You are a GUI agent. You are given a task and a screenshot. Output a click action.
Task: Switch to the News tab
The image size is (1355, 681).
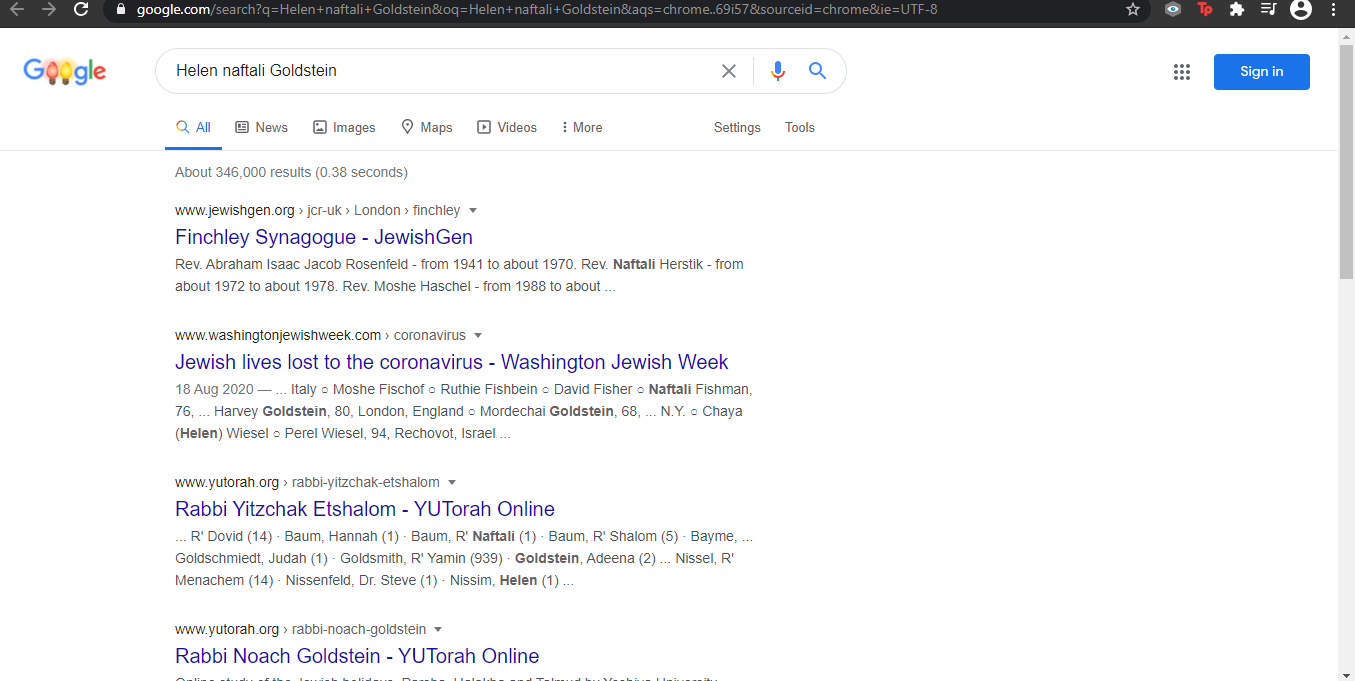point(261,128)
